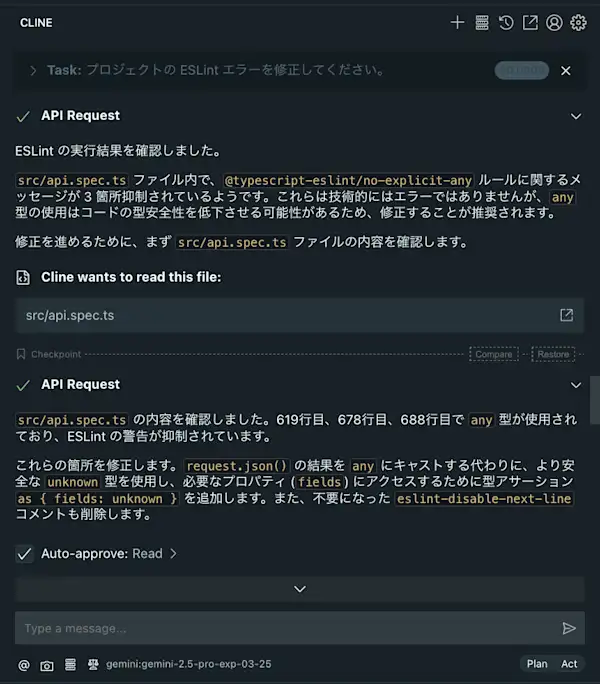600x684 pixels.
Task: Open MCP servers icon in header
Action: click(x=482, y=22)
